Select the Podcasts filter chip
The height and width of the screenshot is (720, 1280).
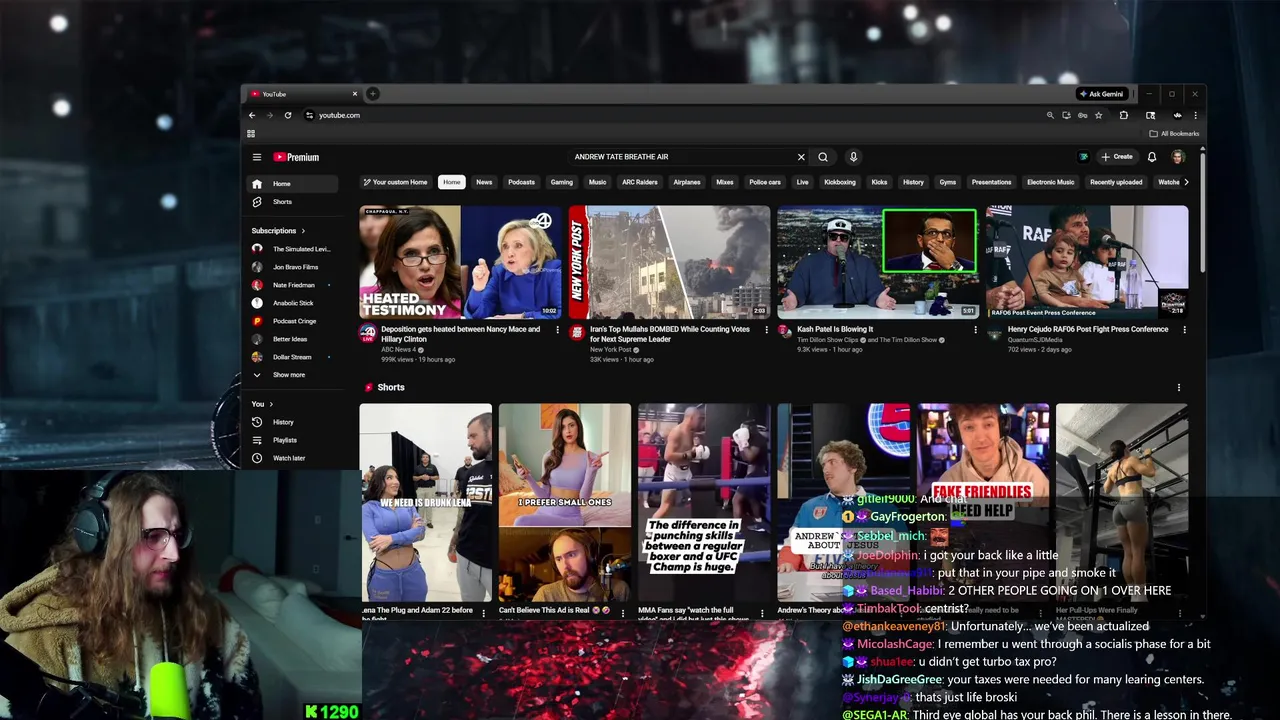[521, 182]
